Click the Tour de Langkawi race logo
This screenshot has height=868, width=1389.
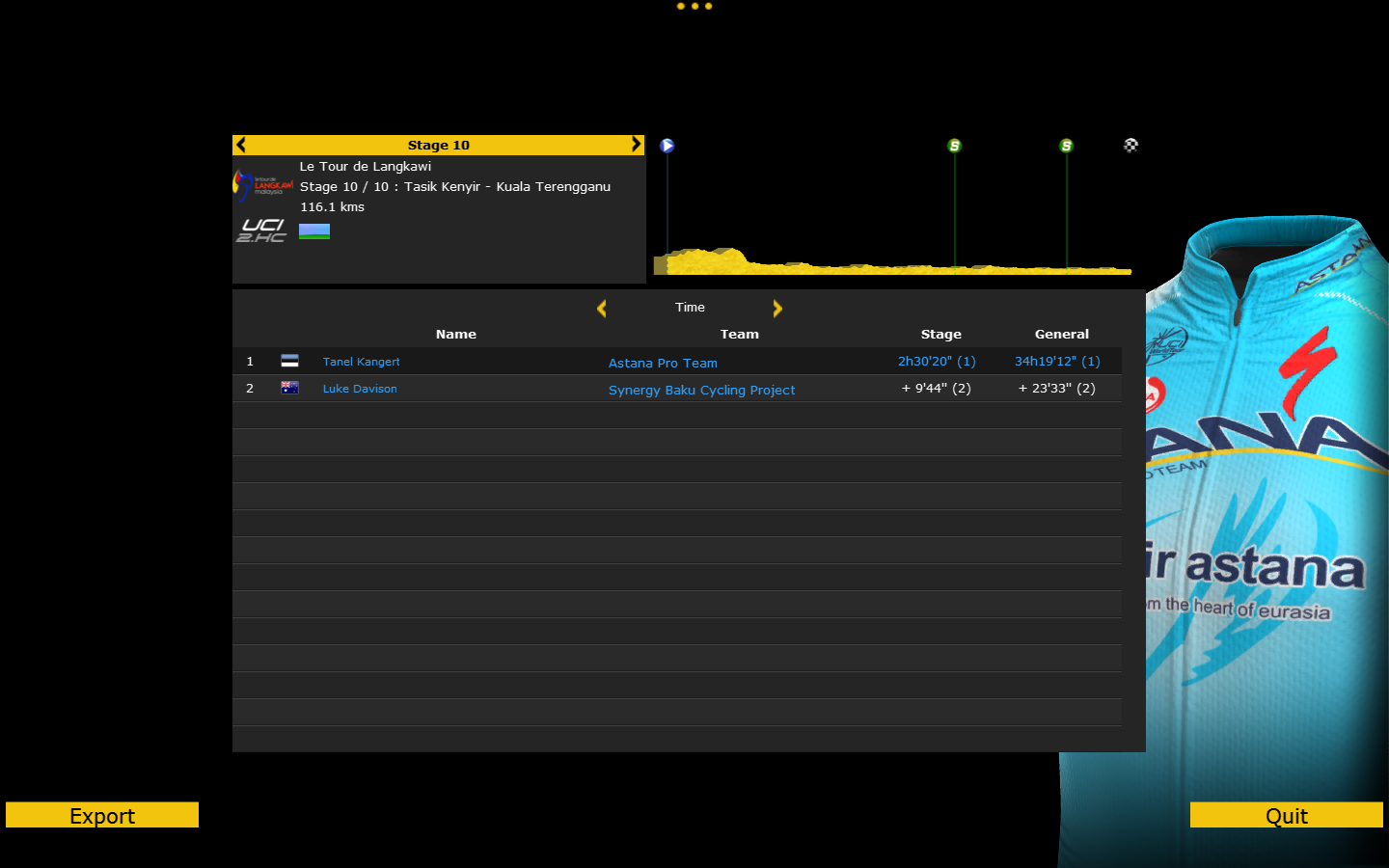[x=263, y=185]
